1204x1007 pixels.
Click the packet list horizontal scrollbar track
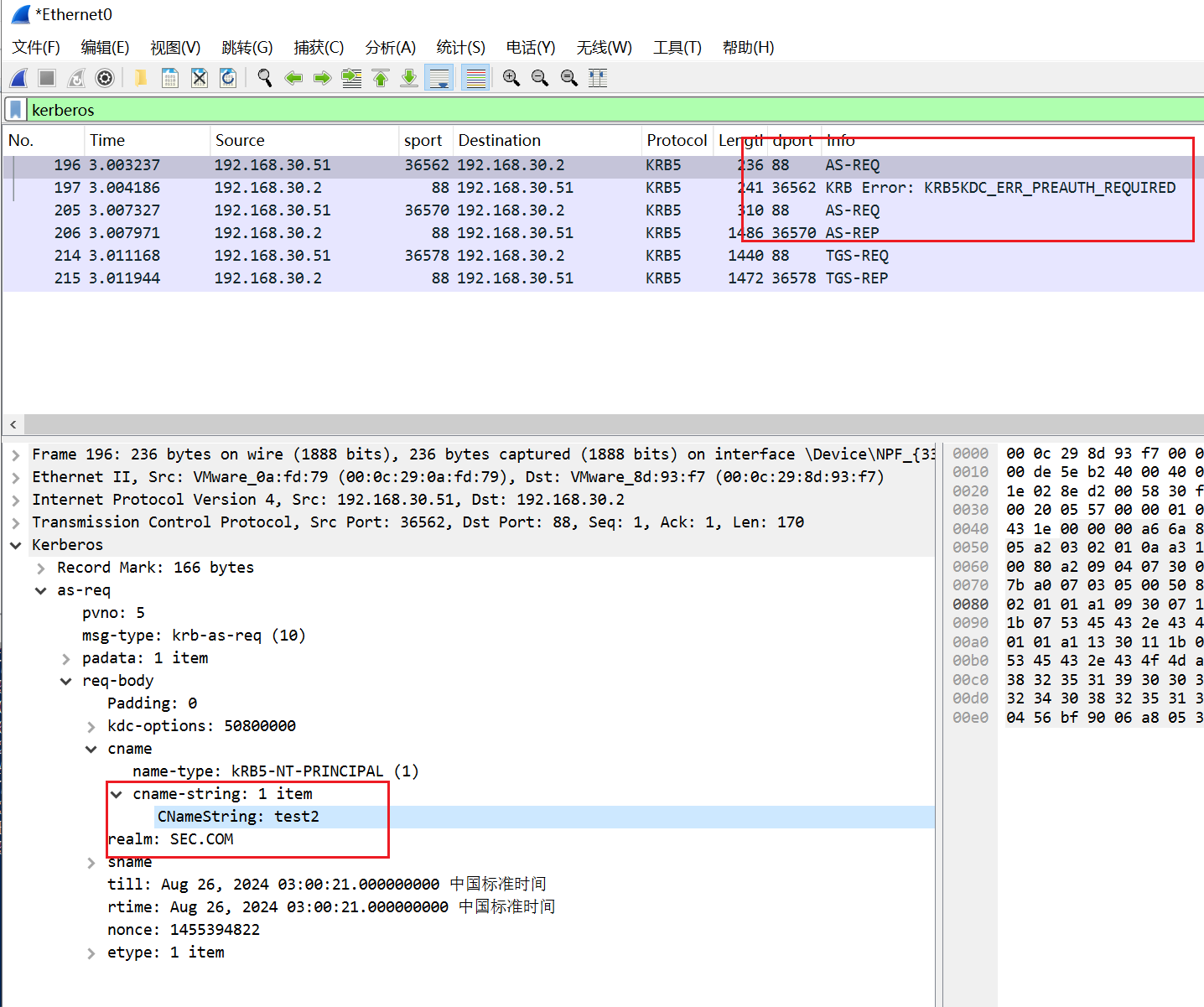coord(587,424)
